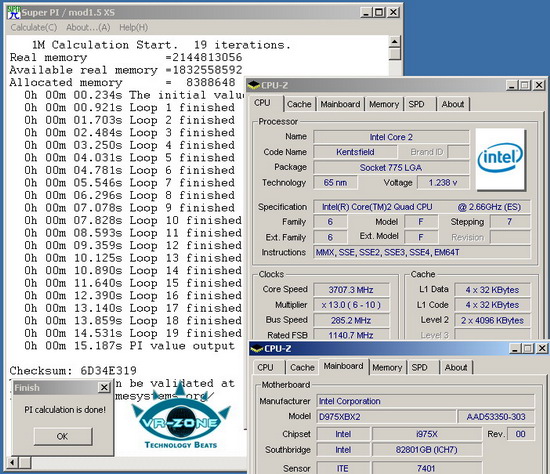The width and height of the screenshot is (550, 474).
Task: Select Memory tab in upper CPU-Z window
Action: [384, 104]
